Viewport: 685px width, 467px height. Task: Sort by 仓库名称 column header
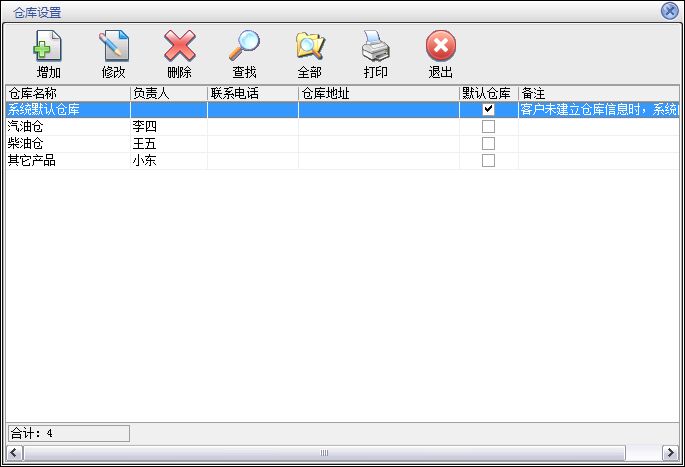point(66,93)
